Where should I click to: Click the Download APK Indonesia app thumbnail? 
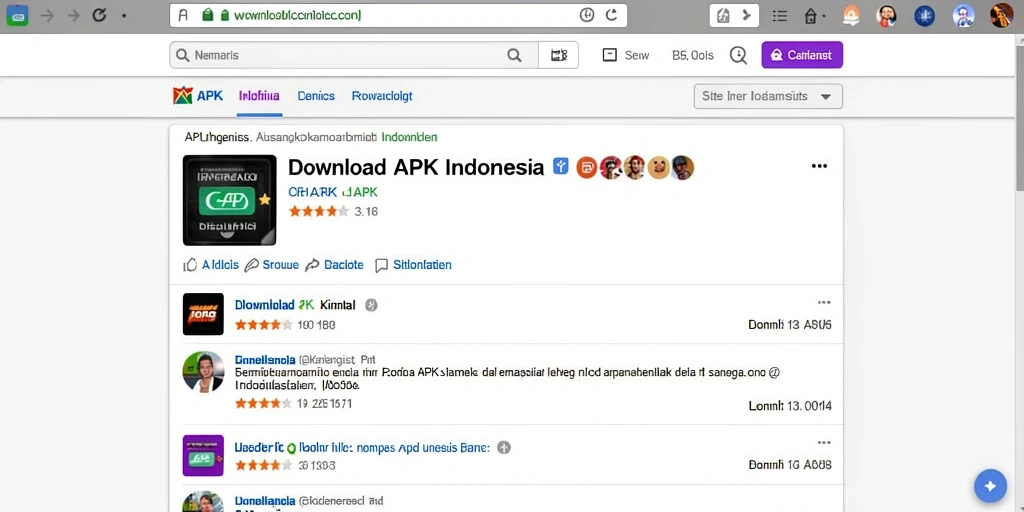(x=229, y=200)
